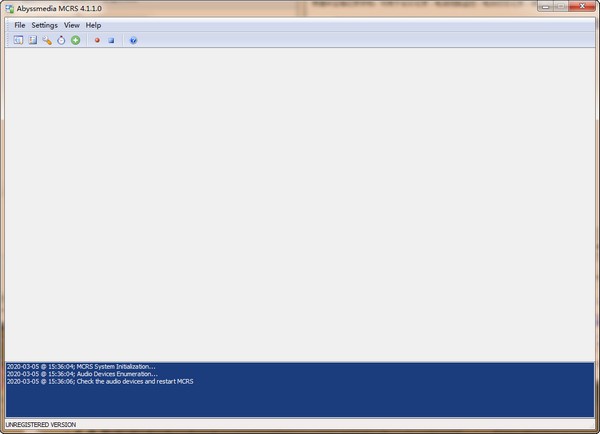Open settings via the wrench toolbar icon
Screen dimensions: 600x434
[46, 40]
